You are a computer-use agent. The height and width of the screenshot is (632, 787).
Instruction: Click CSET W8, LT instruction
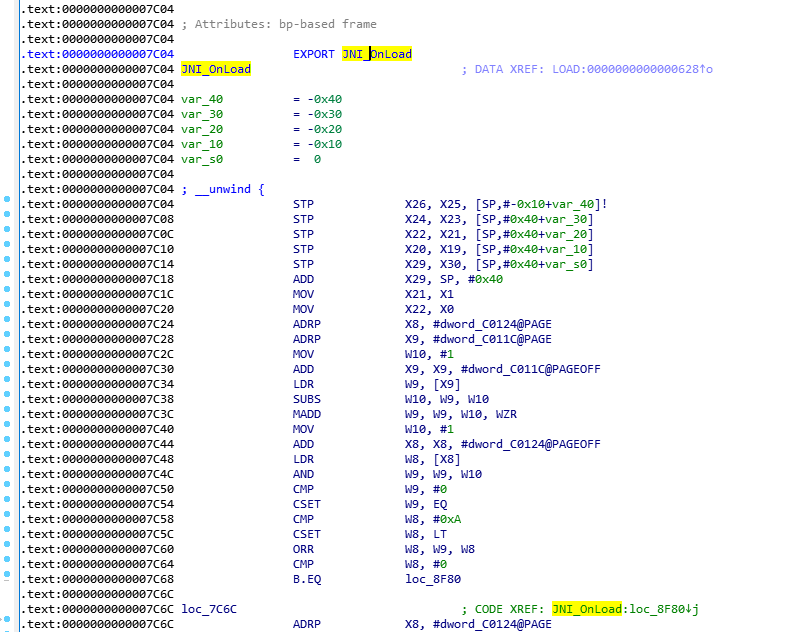(370, 535)
